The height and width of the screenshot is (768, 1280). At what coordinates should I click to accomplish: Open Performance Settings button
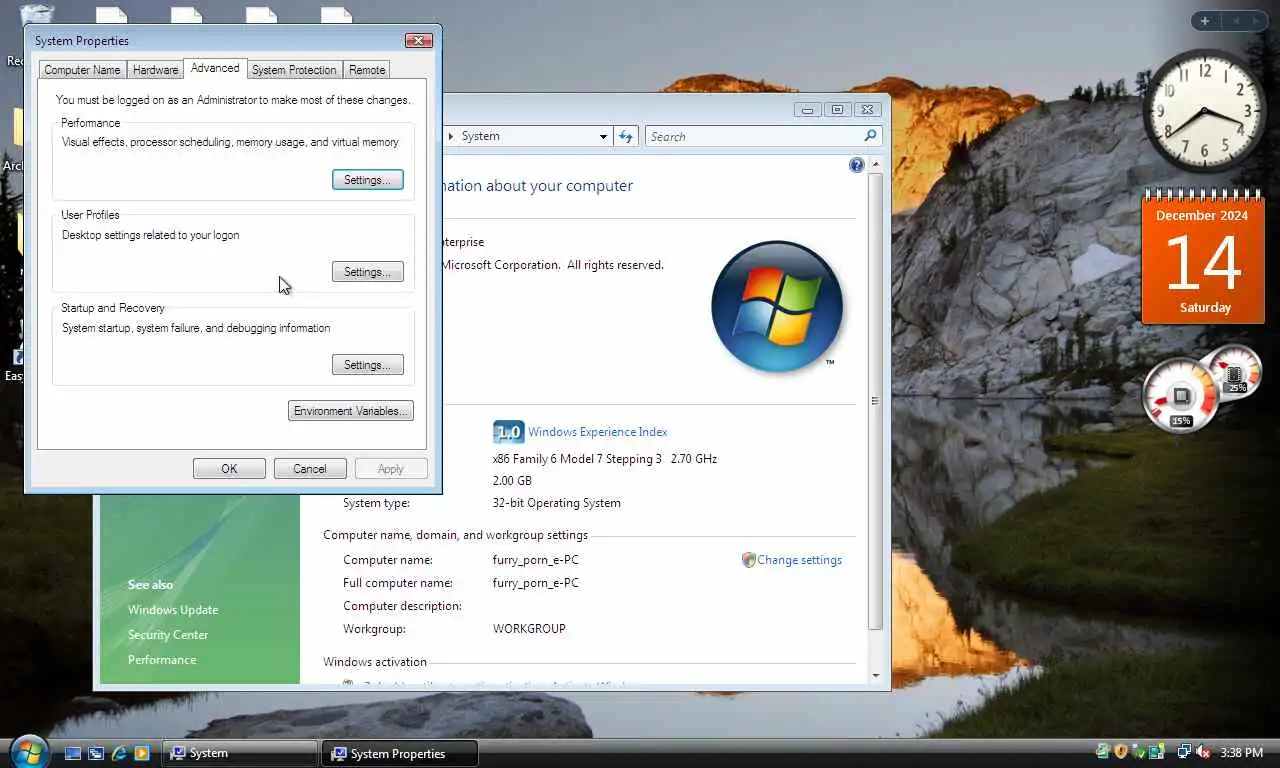(367, 180)
